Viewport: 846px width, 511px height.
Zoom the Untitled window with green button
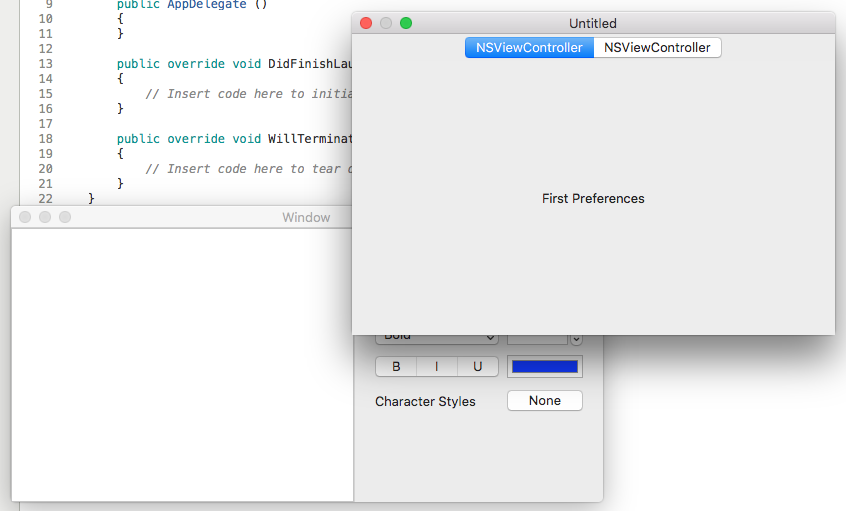tap(406, 23)
